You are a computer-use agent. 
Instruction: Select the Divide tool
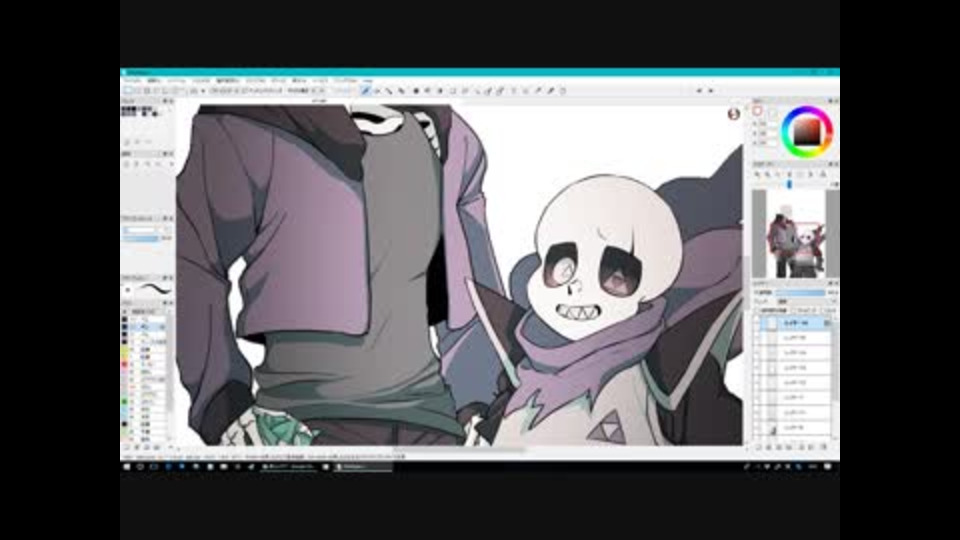coord(538,91)
